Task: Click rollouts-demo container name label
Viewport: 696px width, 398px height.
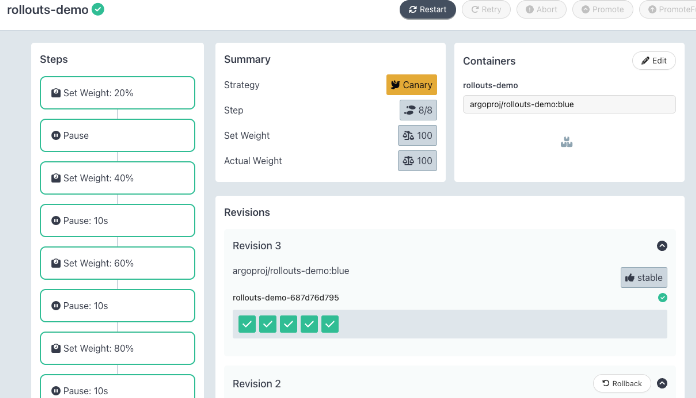Action: coord(490,85)
